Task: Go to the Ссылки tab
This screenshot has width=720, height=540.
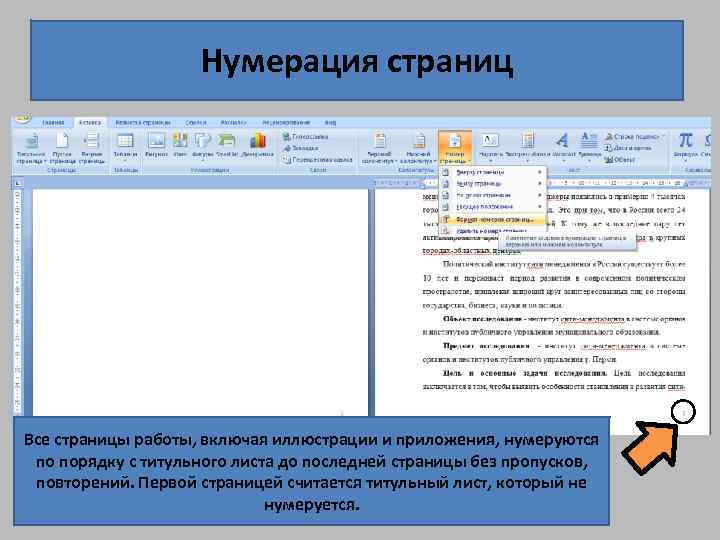Action: click(x=195, y=123)
